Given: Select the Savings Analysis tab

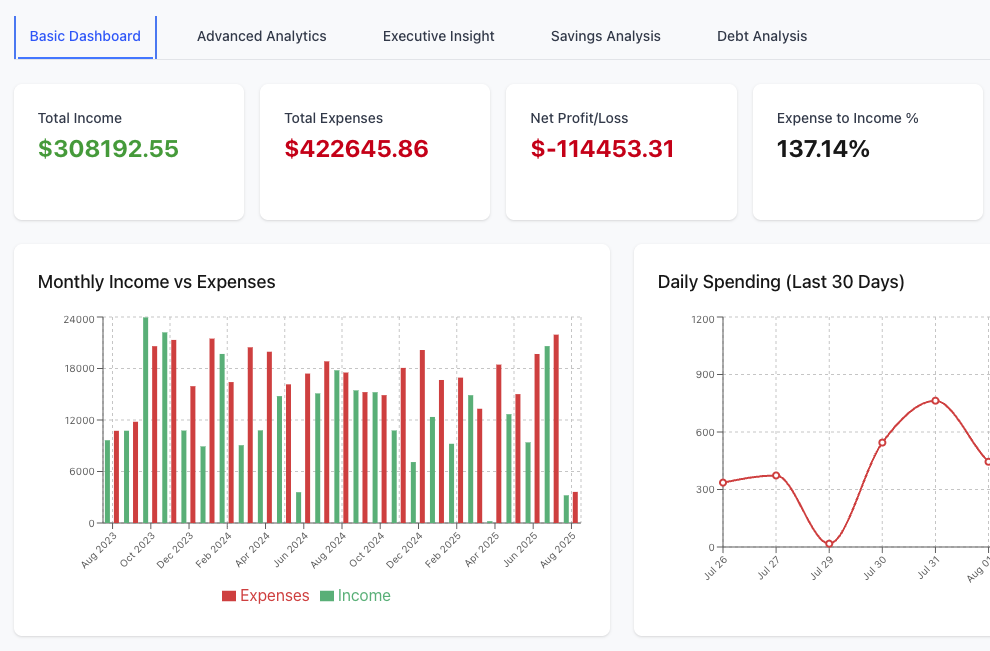Looking at the screenshot, I should tap(605, 36).
